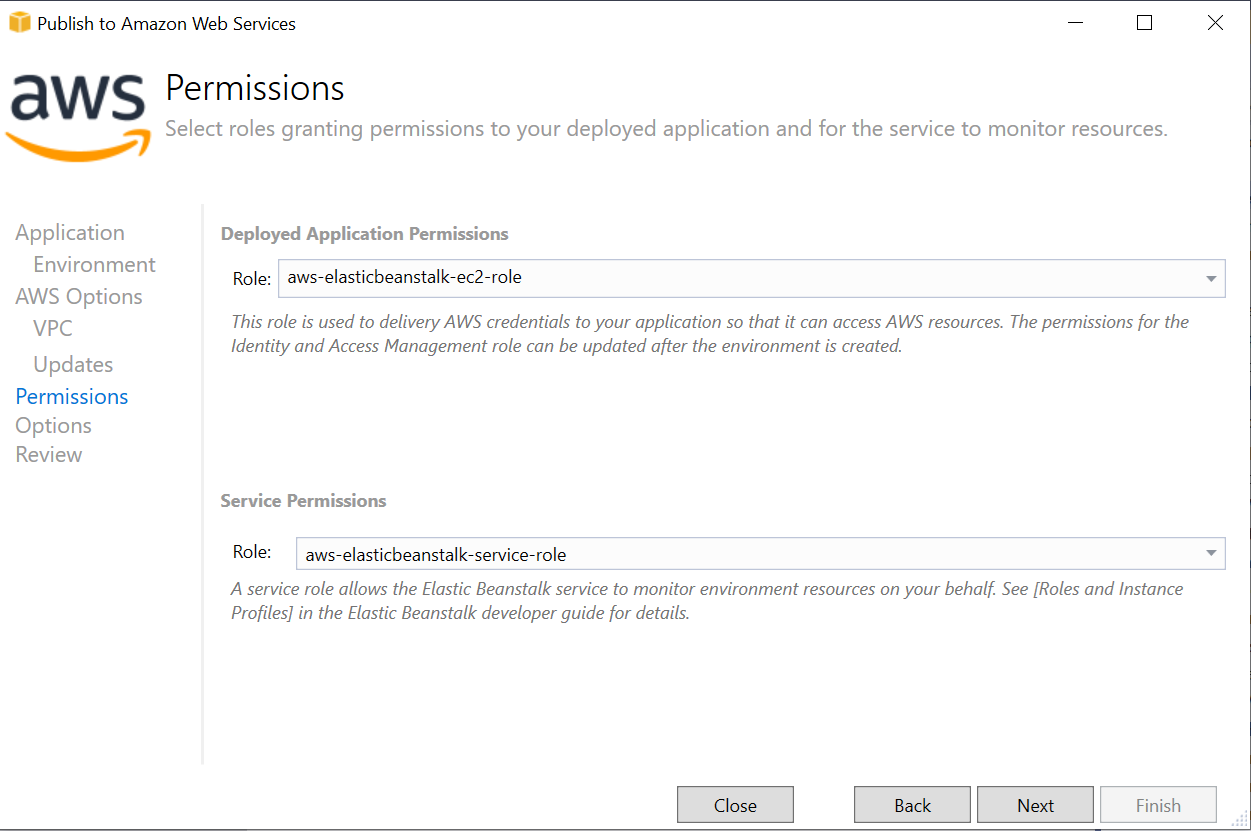Go to AWS Options section
Image resolution: width=1251 pixels, height=831 pixels.
tap(78, 296)
